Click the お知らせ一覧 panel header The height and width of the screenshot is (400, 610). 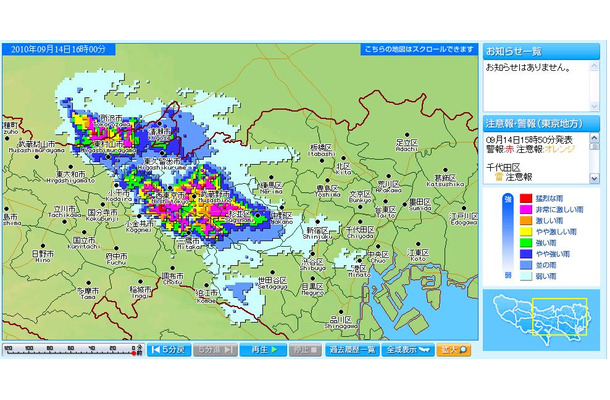pyautogui.click(x=541, y=51)
